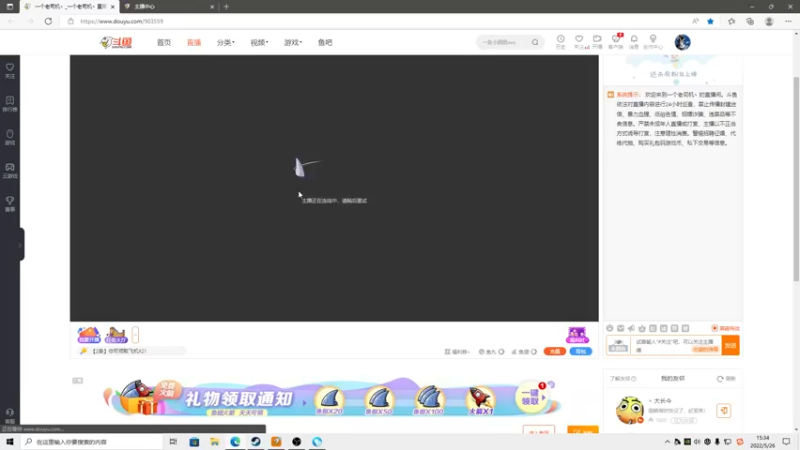Viewport: 800px width, 450px height.
Task: Select the 鱼翅X50 gift on banner
Action: click(379, 399)
